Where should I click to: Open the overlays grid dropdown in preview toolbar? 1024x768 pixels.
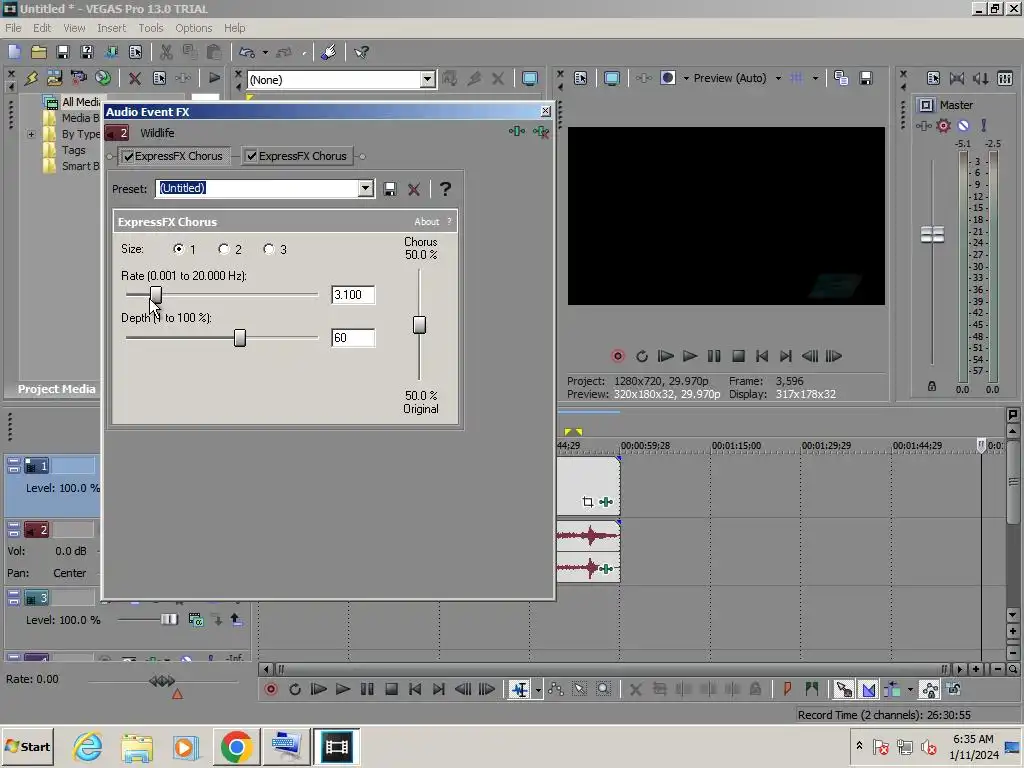coord(815,78)
